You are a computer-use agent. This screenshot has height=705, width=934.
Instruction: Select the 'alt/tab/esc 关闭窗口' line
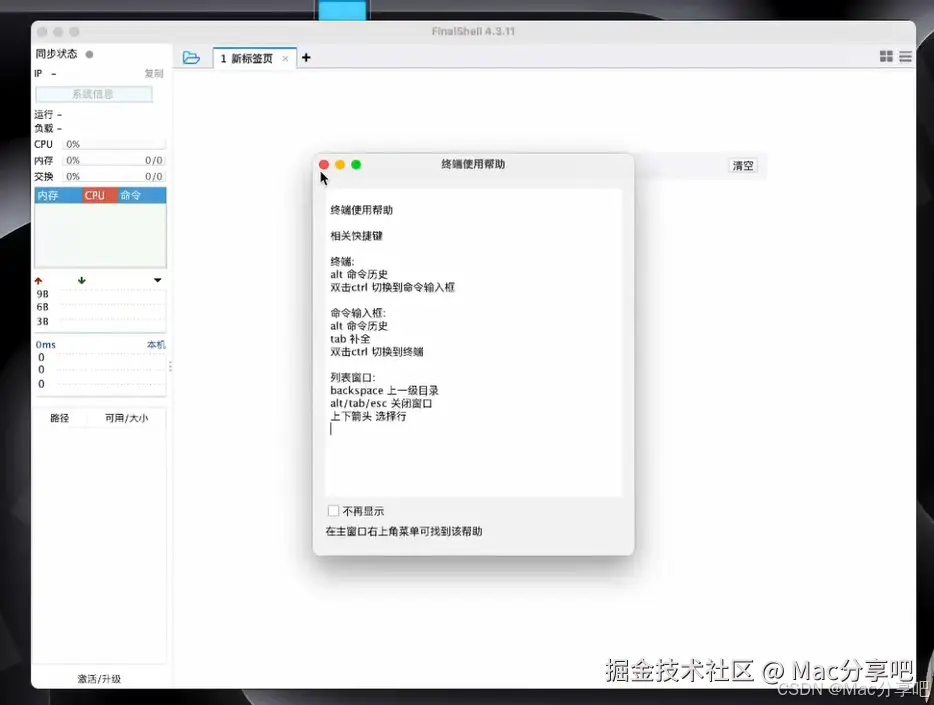click(381, 404)
